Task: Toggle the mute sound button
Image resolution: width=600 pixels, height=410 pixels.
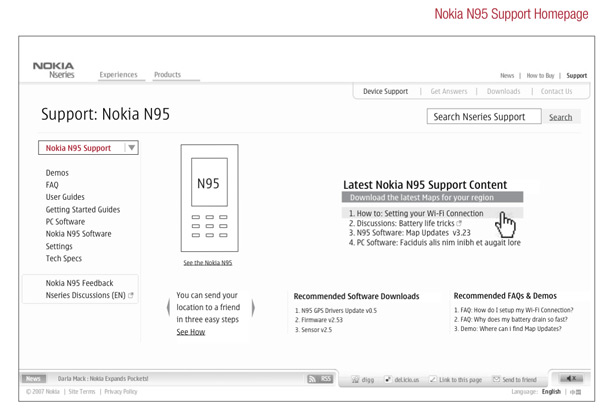Action: [x=571, y=378]
